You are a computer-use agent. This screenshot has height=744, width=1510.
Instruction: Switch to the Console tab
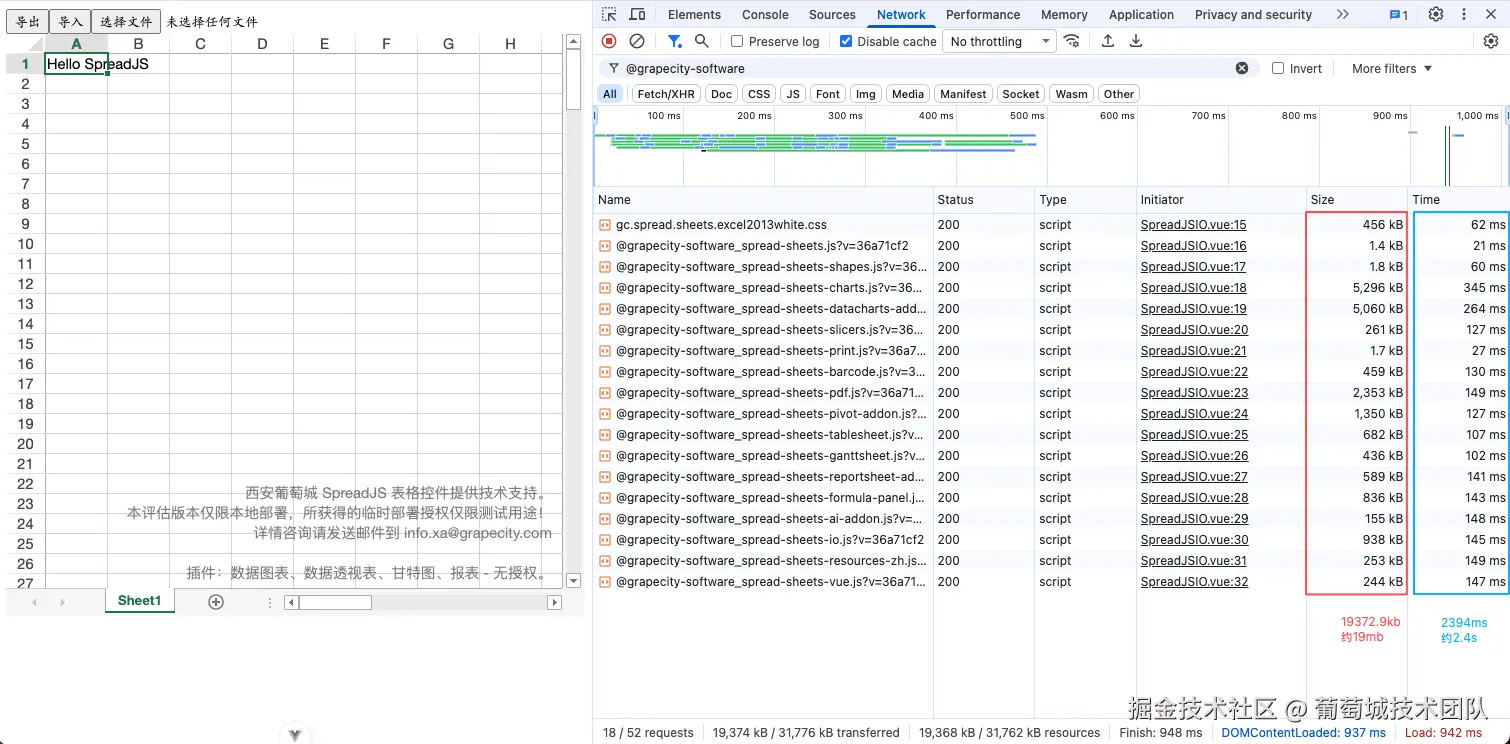coord(765,14)
